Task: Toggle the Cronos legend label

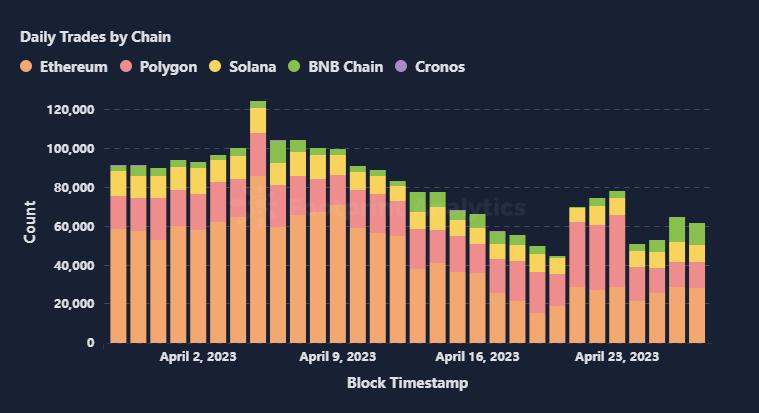Action: (440, 67)
